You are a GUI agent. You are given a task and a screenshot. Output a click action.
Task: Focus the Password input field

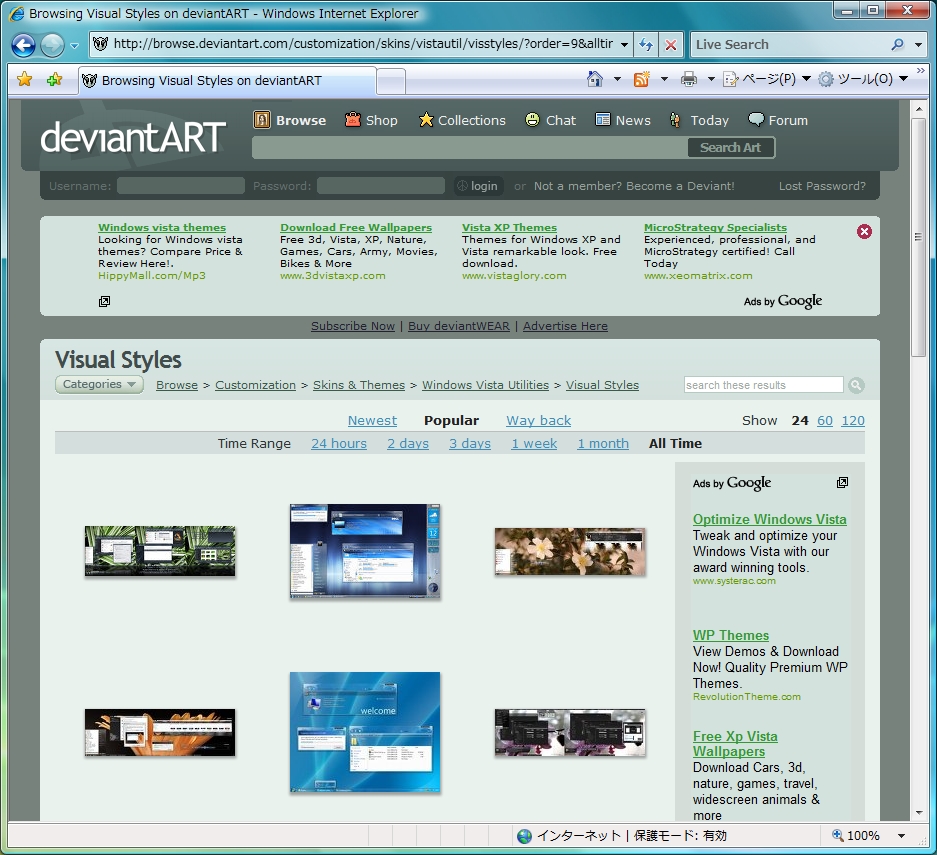[381, 186]
